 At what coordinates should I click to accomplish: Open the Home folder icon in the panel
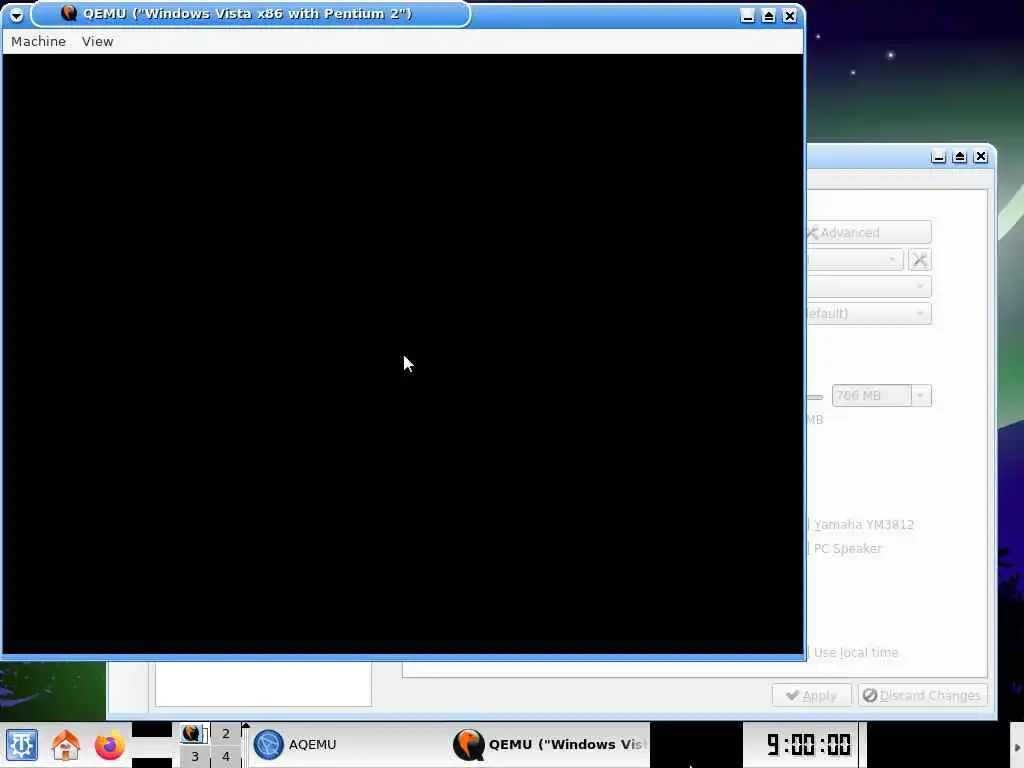[65, 745]
